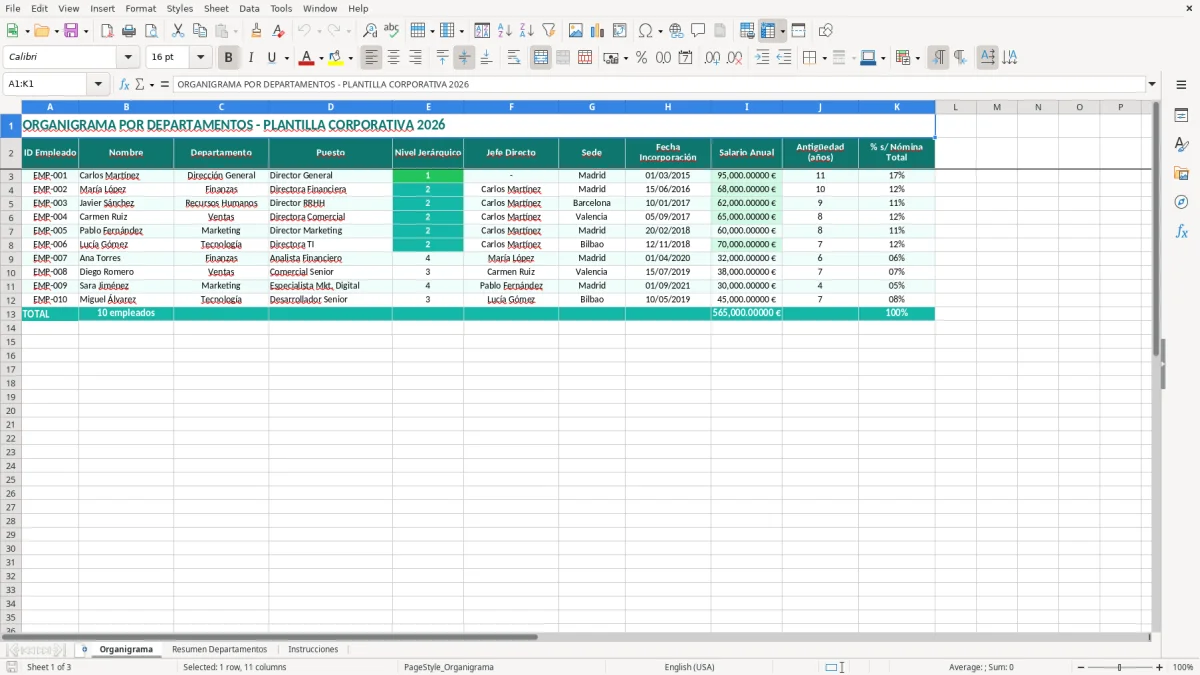This screenshot has height=675, width=1200.
Task: Select column H header
Action: coord(668,106)
